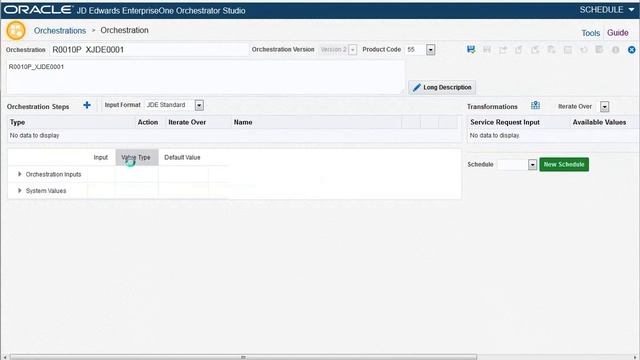Add an orchestration step with the plus icon
This screenshot has height=360, width=640.
87,105
